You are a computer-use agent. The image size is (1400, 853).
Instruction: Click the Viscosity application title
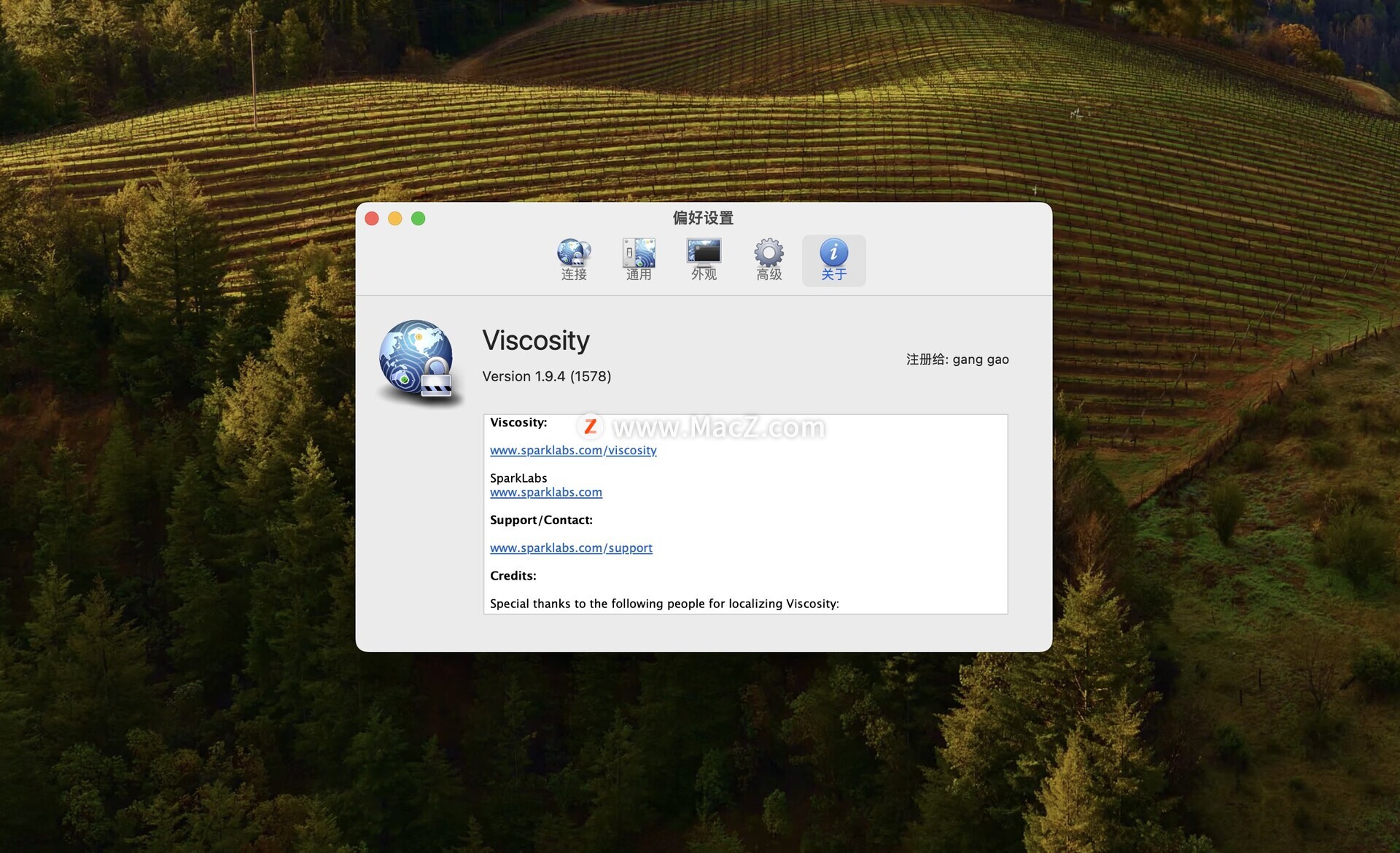point(536,340)
